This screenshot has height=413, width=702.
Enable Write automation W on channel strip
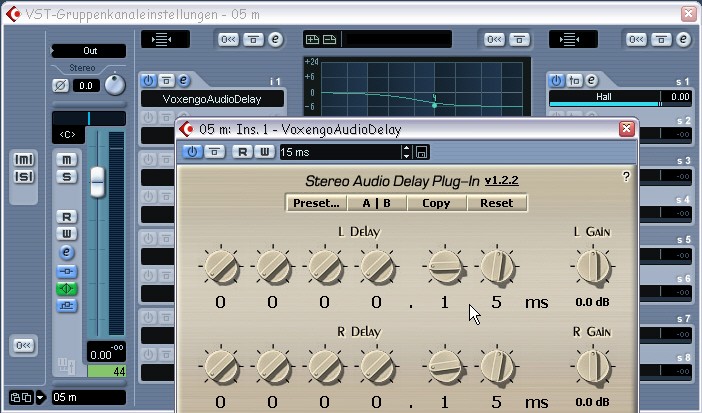(67, 233)
